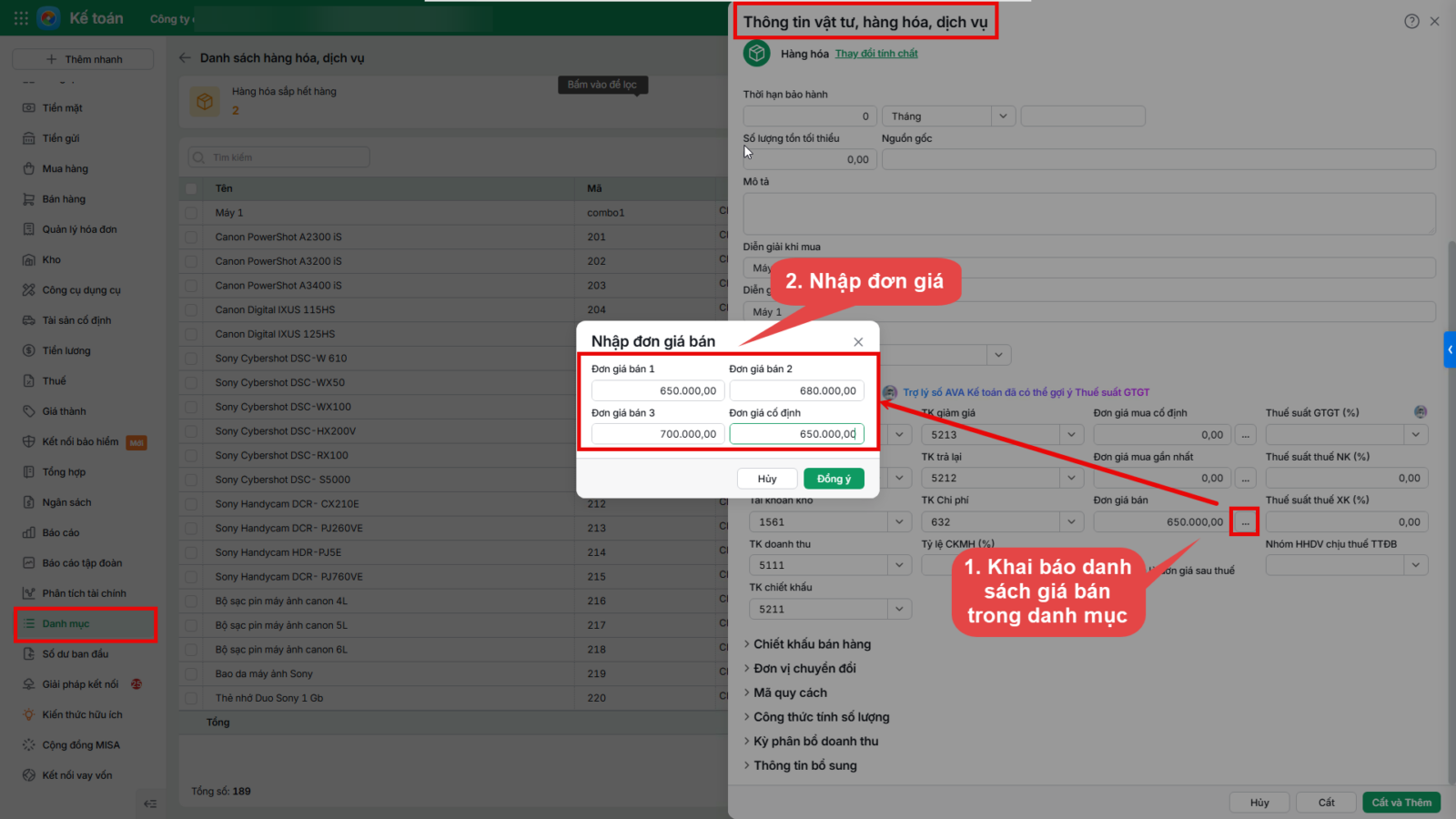Expand the Chiết khấu bán hàng section

808,644
